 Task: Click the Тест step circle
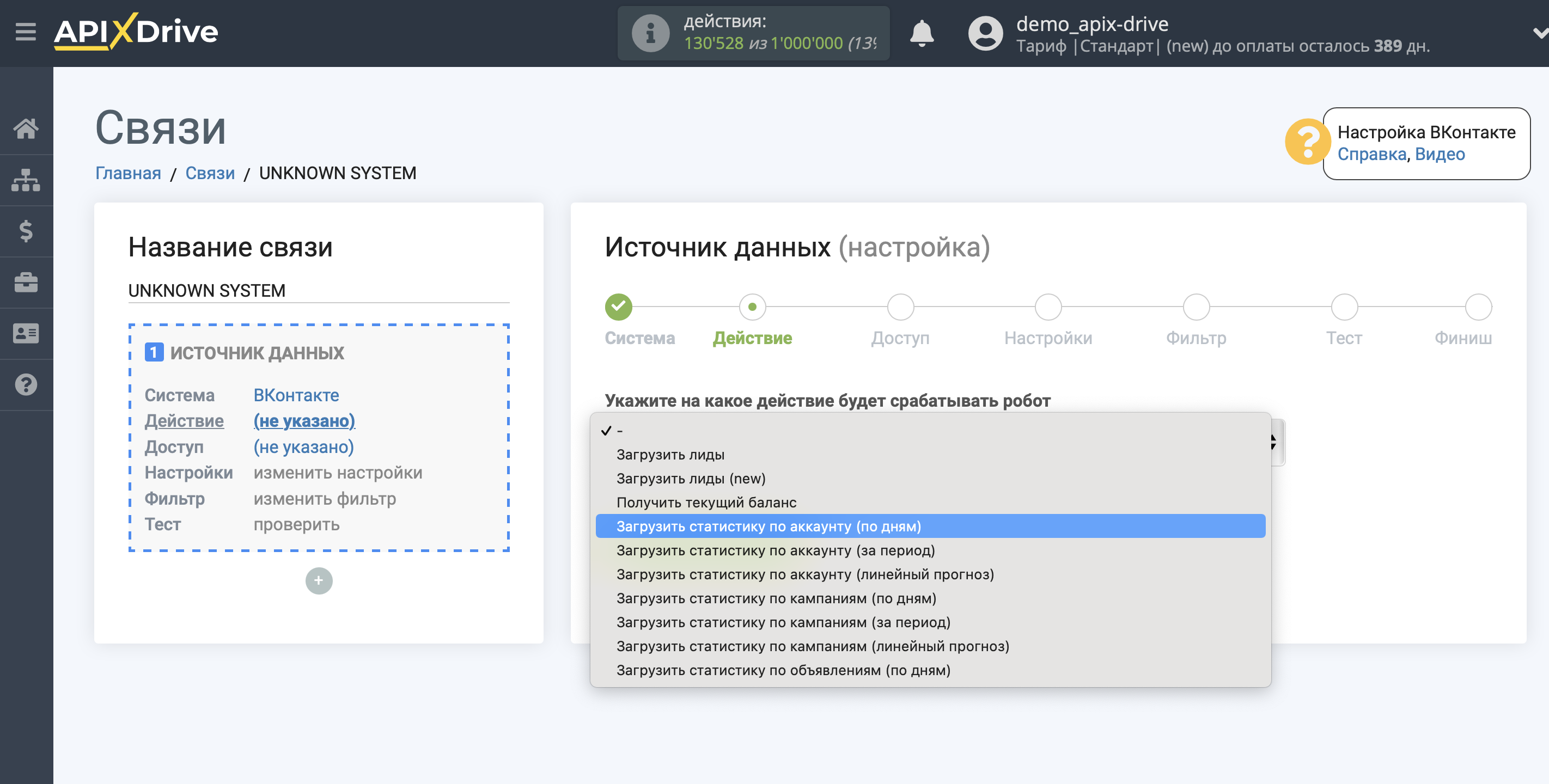click(1344, 307)
